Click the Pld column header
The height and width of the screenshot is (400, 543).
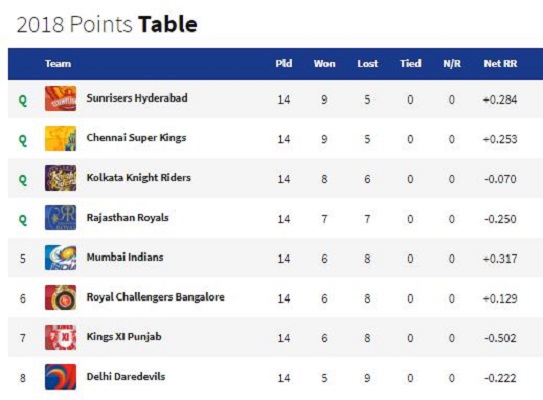coord(284,64)
